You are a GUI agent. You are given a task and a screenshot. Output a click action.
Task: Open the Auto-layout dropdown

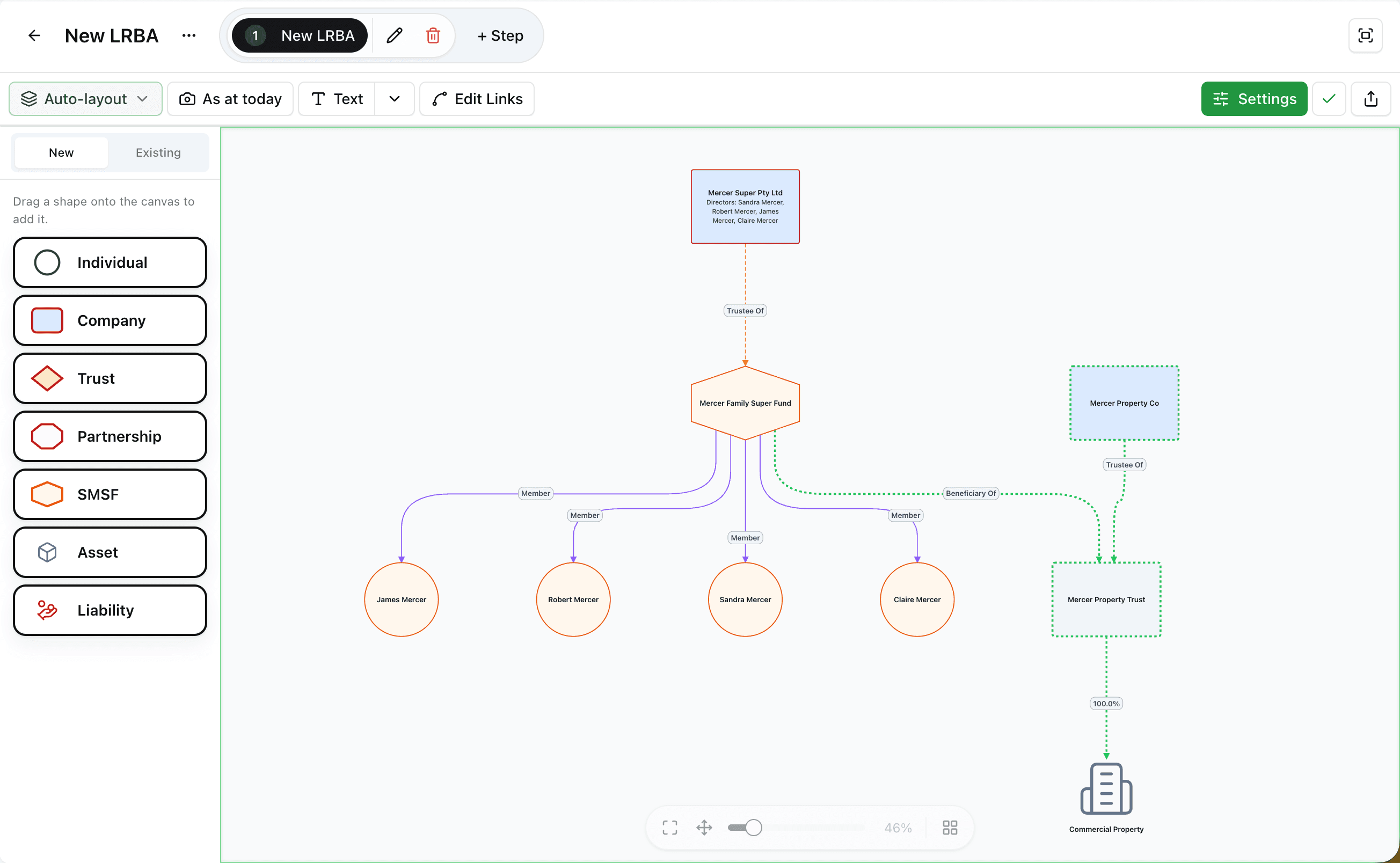pyautogui.click(x=85, y=99)
